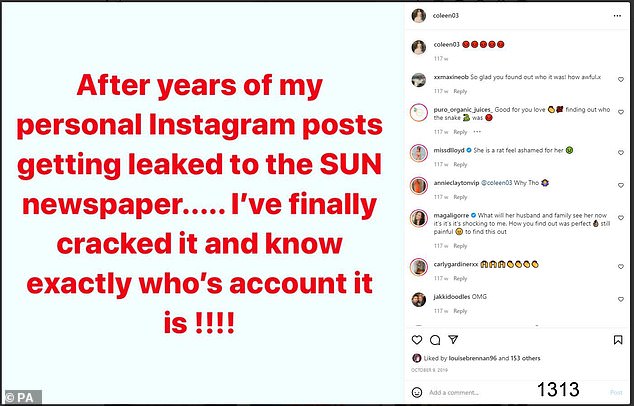Open coleen03's profile picture in post header
The height and width of the screenshot is (406, 634).
(x=418, y=16)
